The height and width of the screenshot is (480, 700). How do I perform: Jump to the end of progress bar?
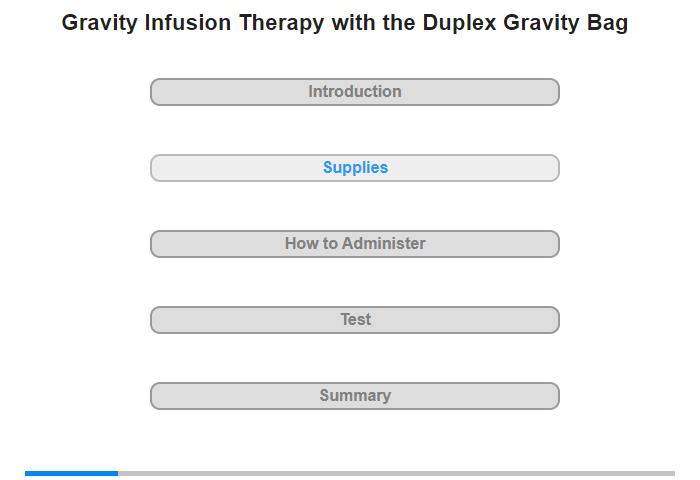coord(672,473)
